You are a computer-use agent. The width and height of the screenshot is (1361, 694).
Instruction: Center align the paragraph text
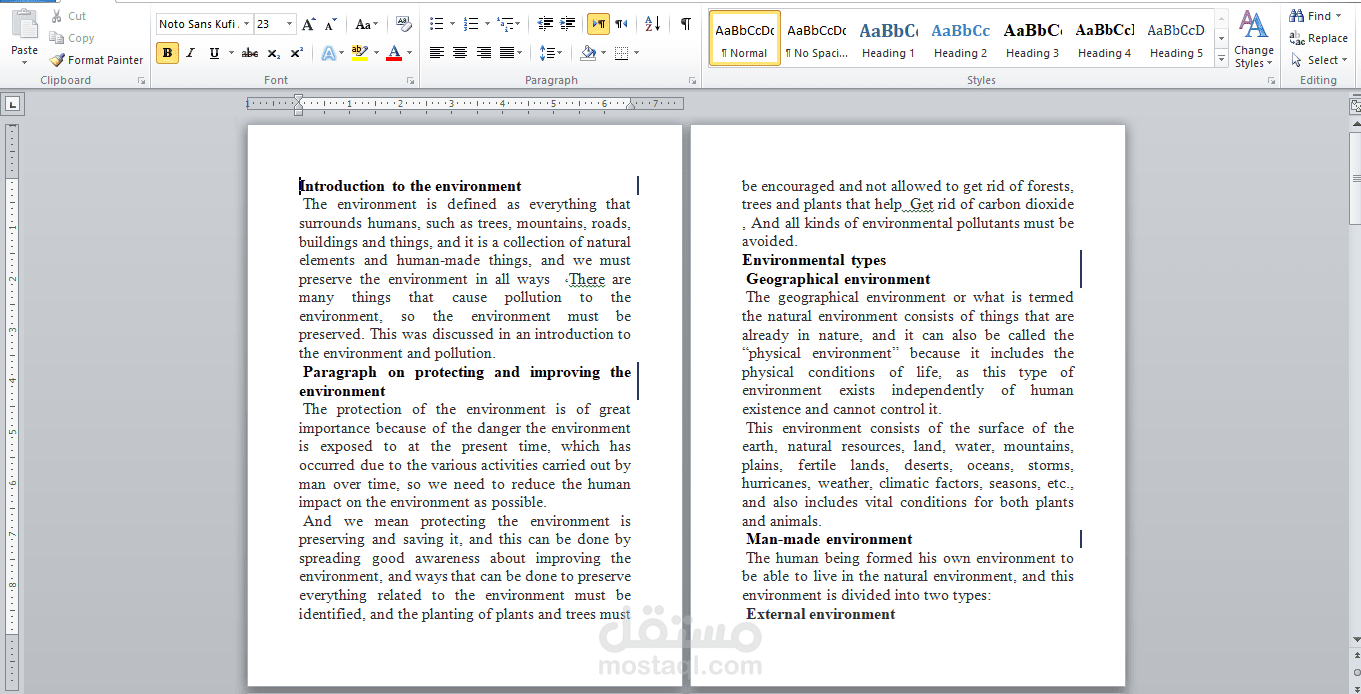460,53
